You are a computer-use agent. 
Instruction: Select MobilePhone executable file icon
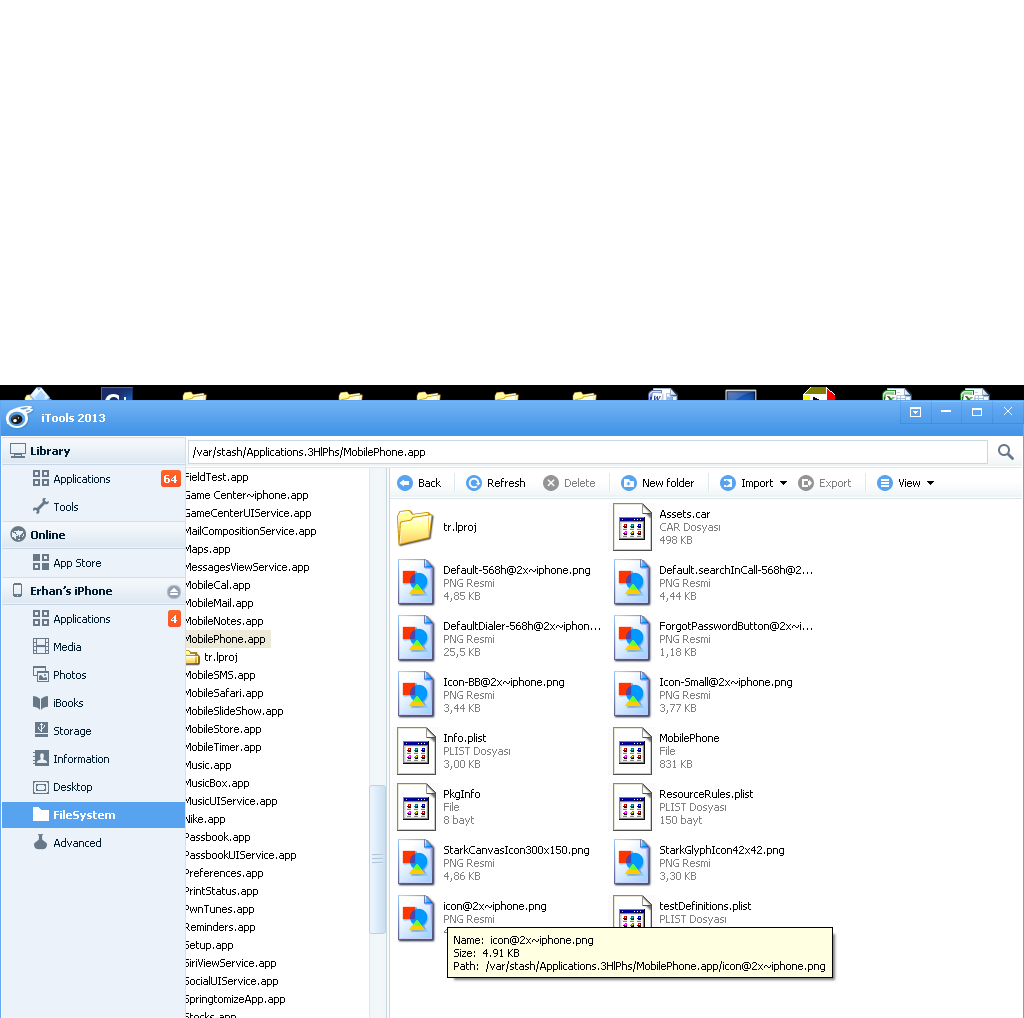tap(632, 751)
